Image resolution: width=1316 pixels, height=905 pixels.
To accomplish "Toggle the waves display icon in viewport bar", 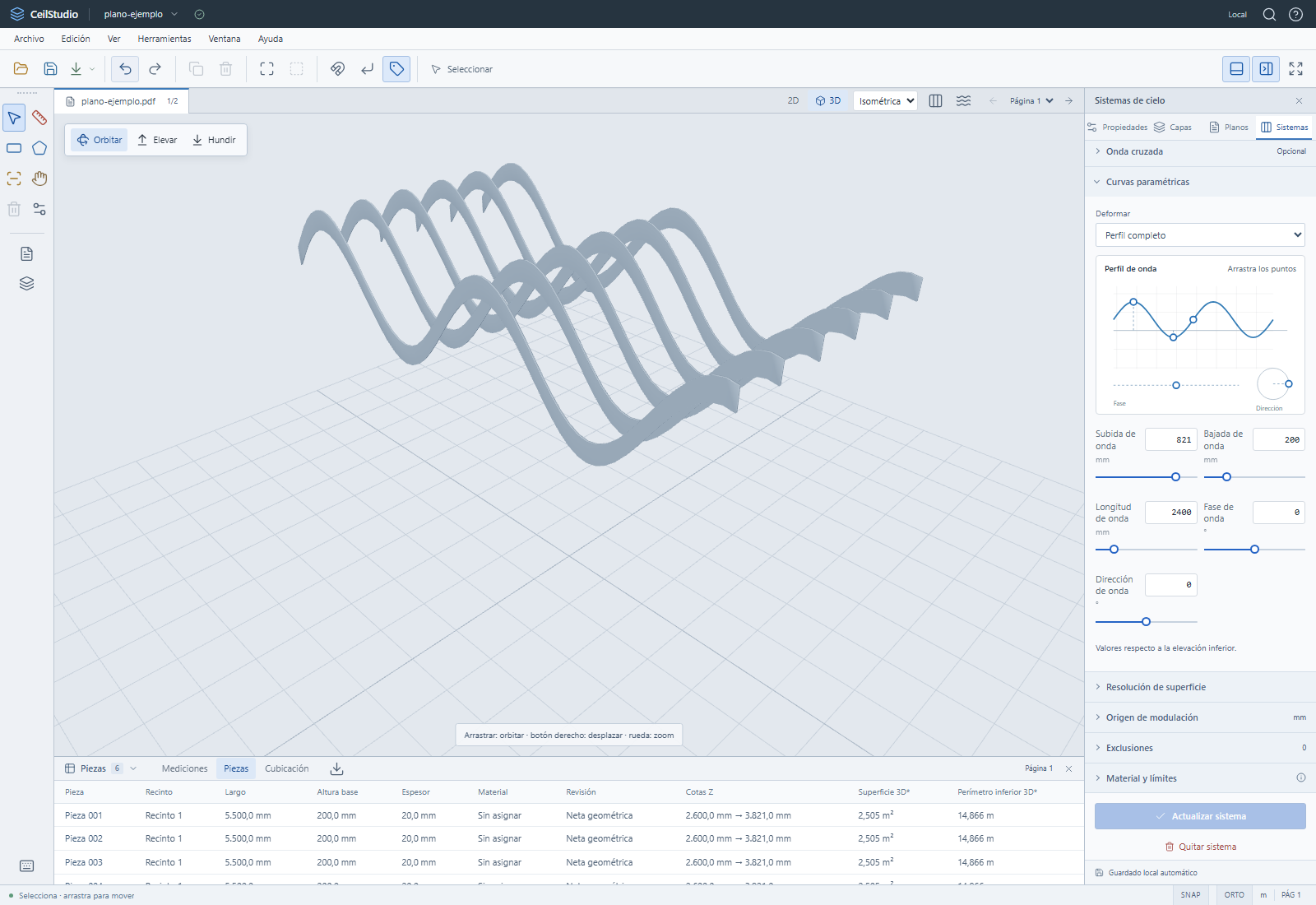I will coord(963,101).
